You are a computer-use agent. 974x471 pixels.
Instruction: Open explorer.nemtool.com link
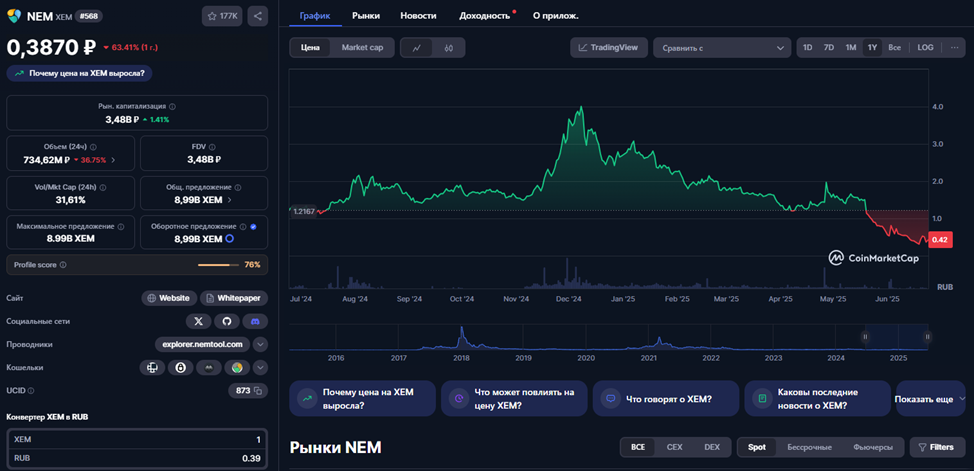203,344
